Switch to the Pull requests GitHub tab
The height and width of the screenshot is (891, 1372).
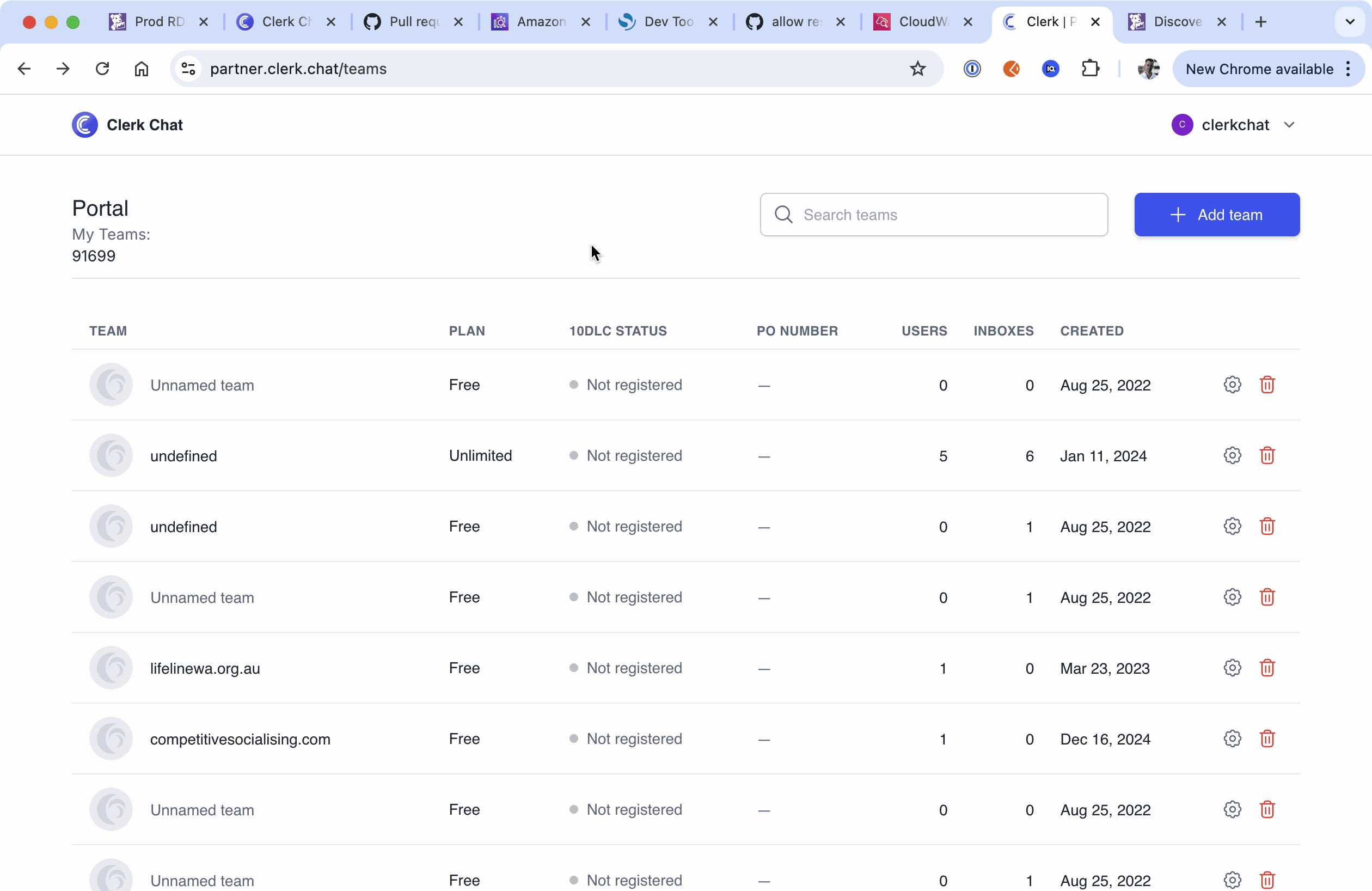coord(402,22)
